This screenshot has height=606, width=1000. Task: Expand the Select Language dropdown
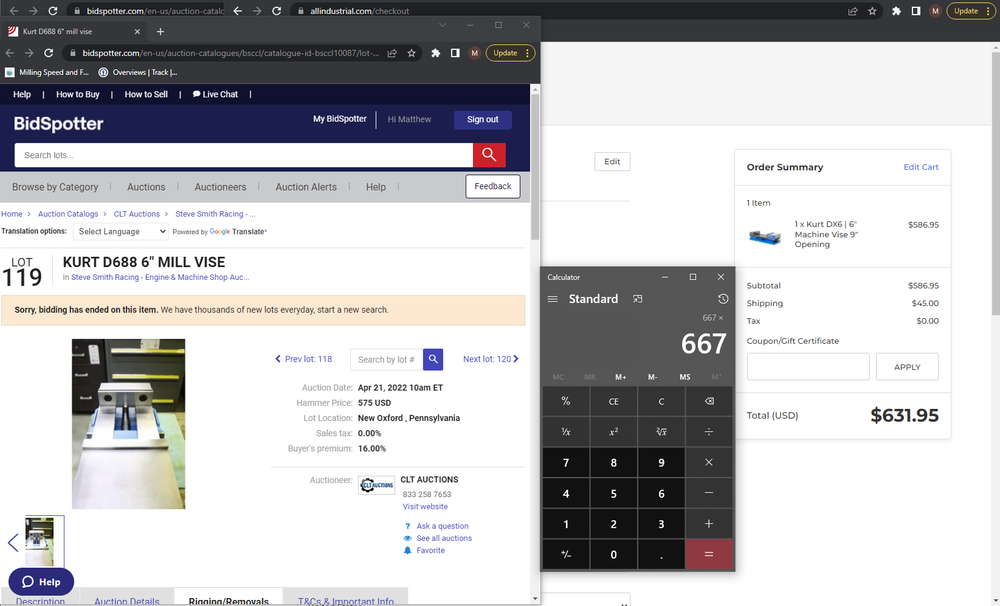pos(121,231)
